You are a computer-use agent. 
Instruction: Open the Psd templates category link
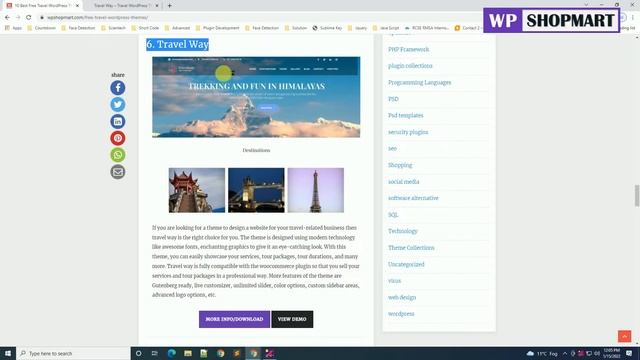[405, 116]
